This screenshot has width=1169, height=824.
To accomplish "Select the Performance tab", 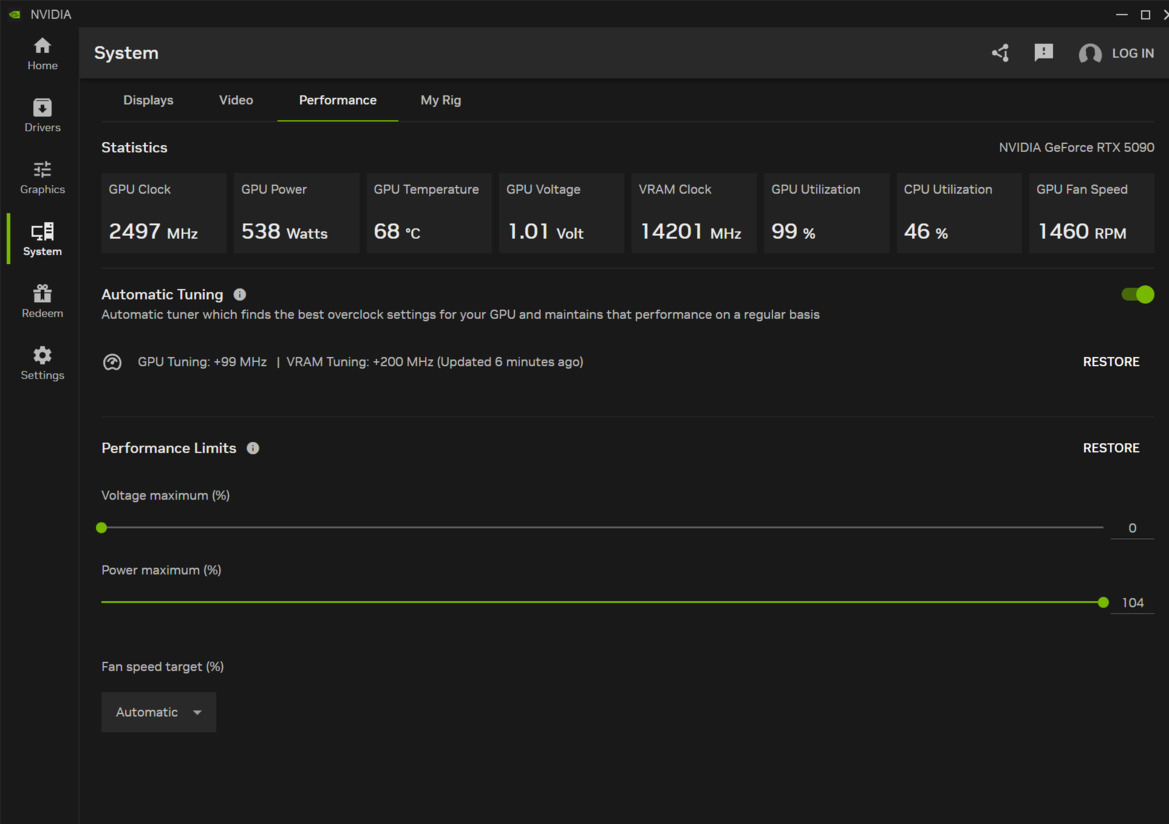I will pos(338,100).
